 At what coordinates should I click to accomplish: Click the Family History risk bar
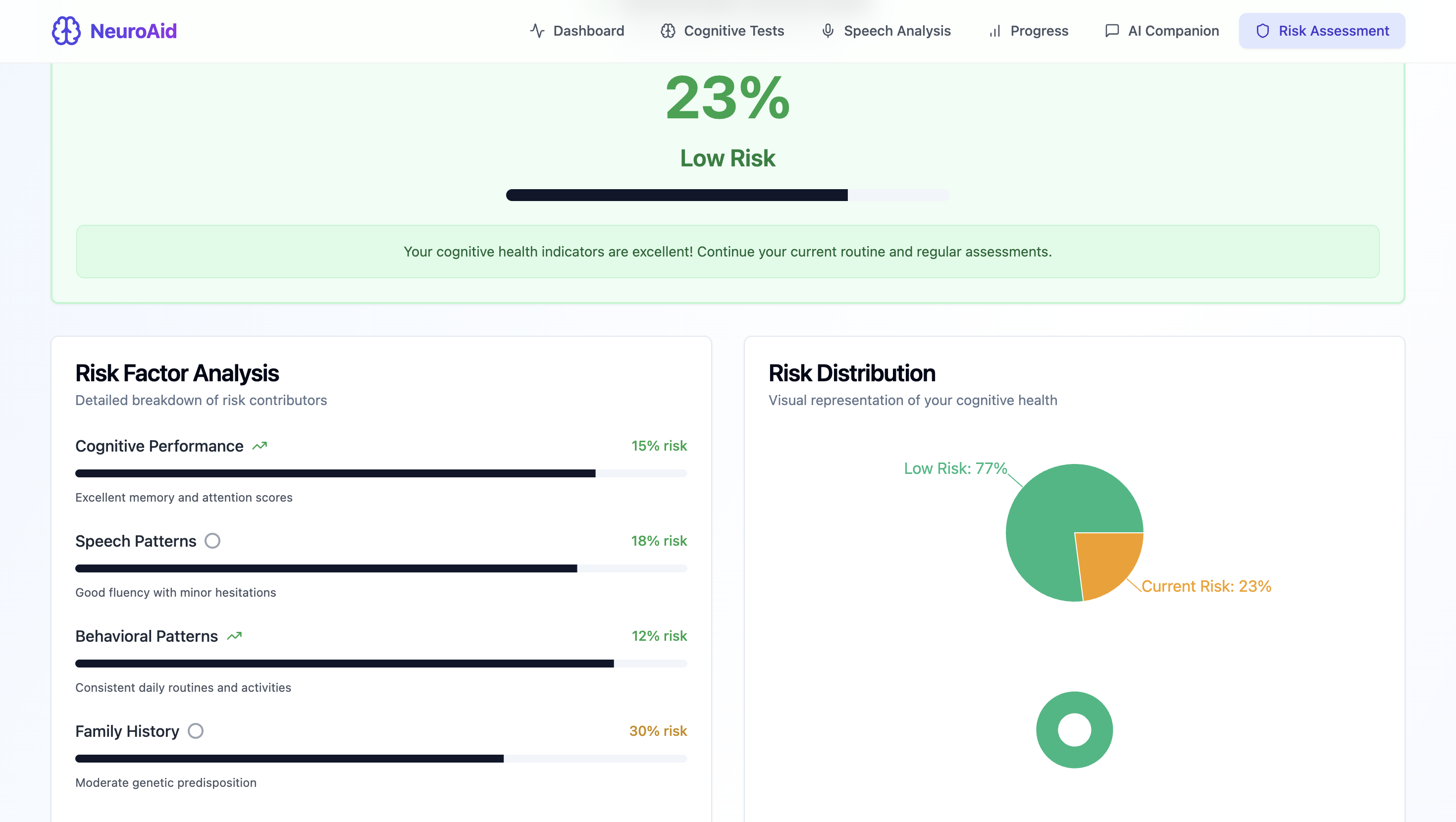click(x=381, y=759)
